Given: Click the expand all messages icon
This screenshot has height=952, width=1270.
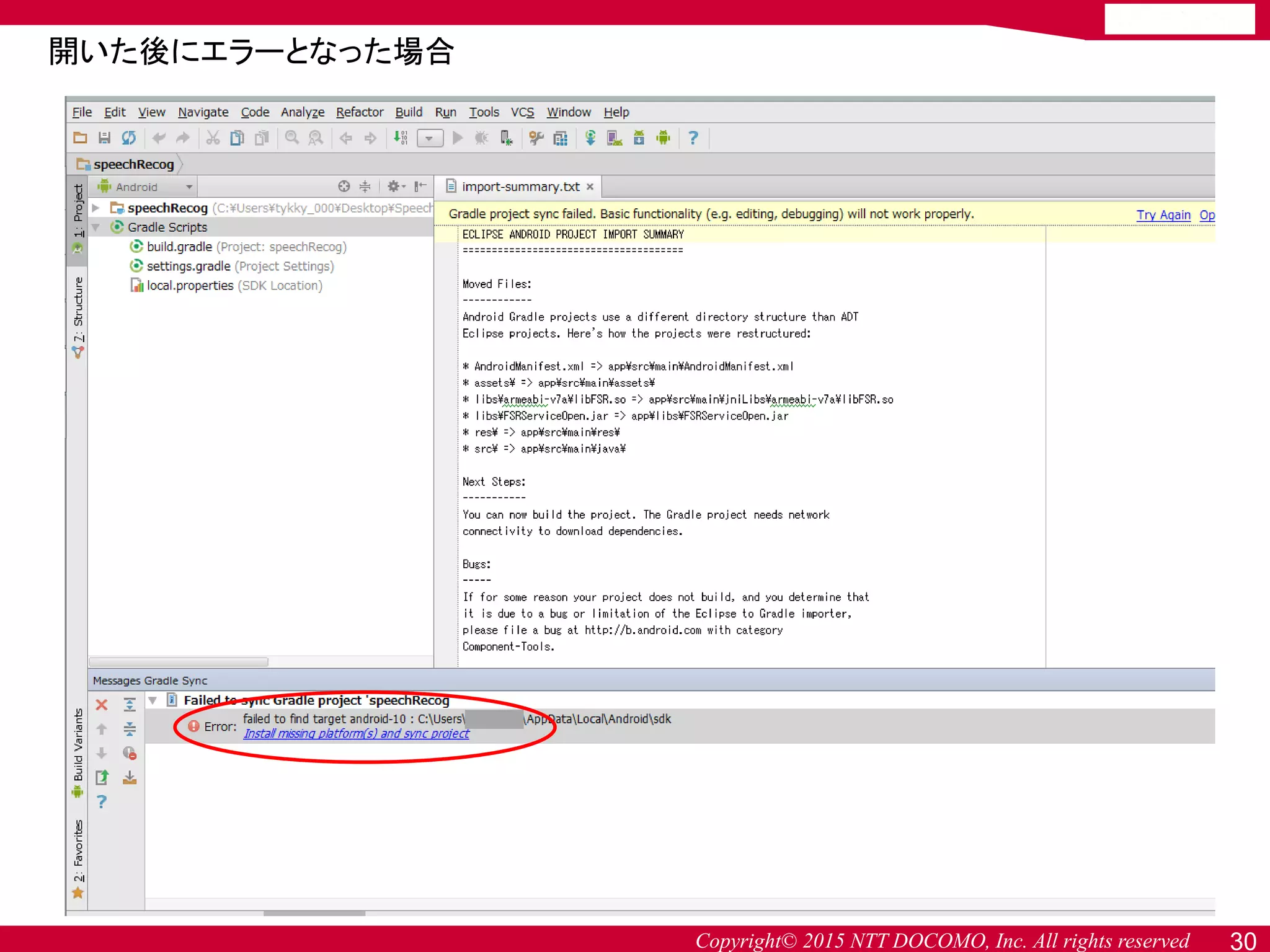Looking at the screenshot, I should coord(130,705).
